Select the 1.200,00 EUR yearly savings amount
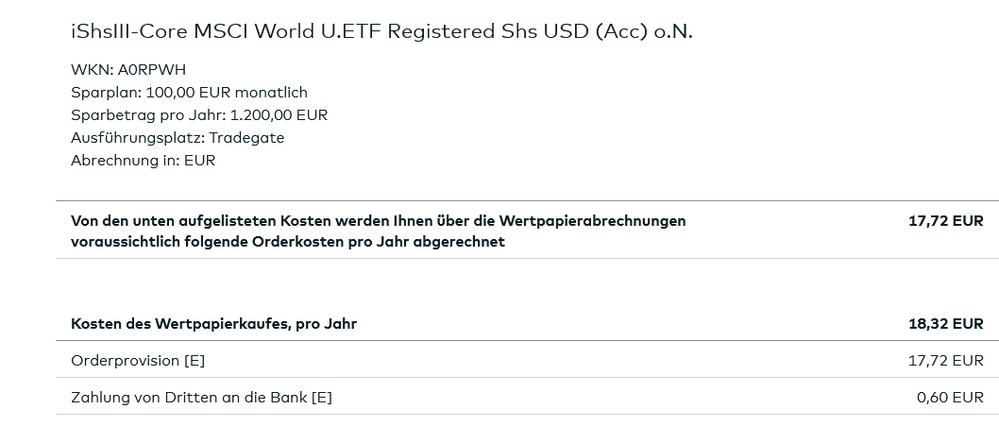The width and height of the screenshot is (999, 429). pos(279,115)
